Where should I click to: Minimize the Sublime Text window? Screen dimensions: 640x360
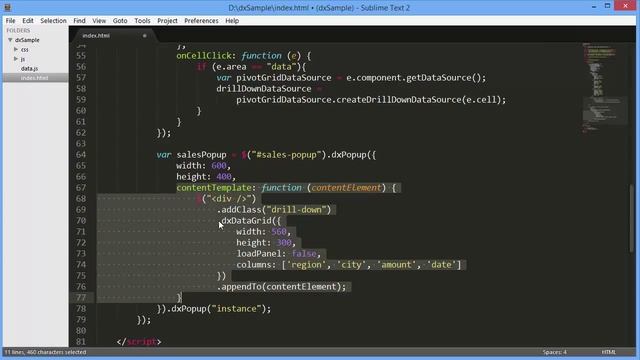point(594,7)
